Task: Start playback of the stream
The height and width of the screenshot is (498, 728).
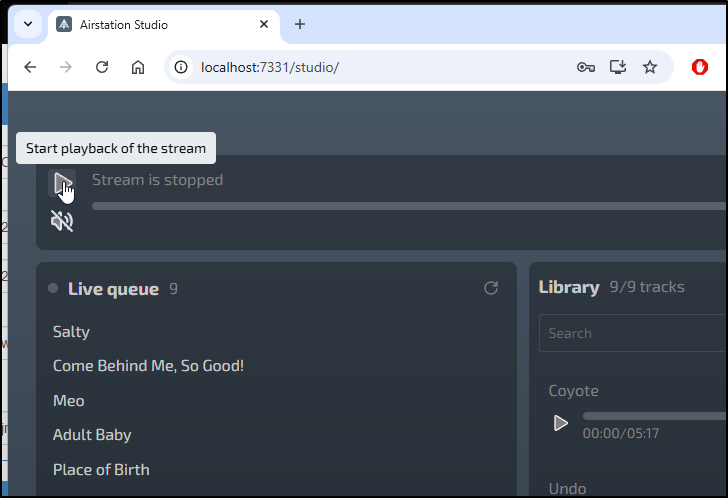Action: 62,183
